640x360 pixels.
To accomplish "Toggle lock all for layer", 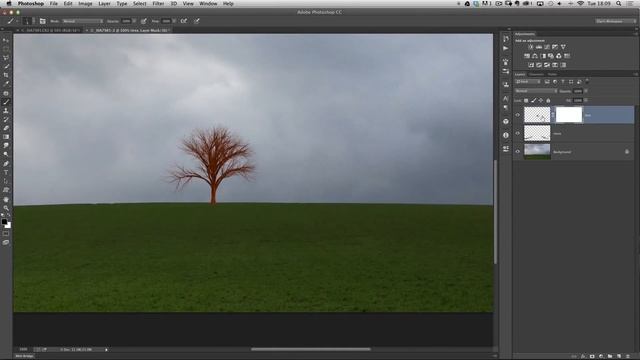I will pos(548,100).
